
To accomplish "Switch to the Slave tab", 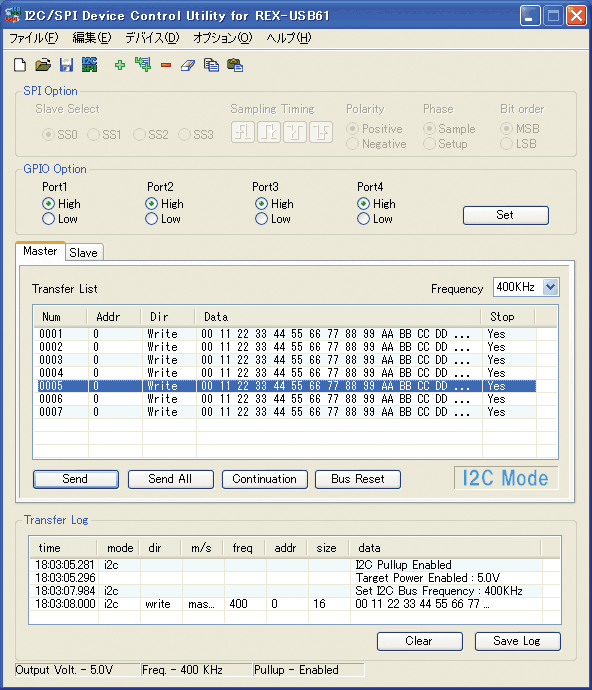I will [84, 253].
